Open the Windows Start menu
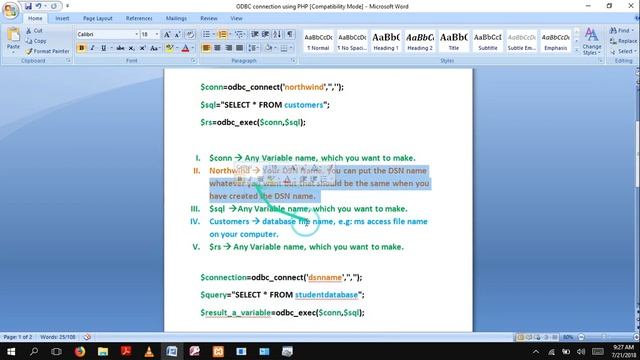 tap(11, 351)
